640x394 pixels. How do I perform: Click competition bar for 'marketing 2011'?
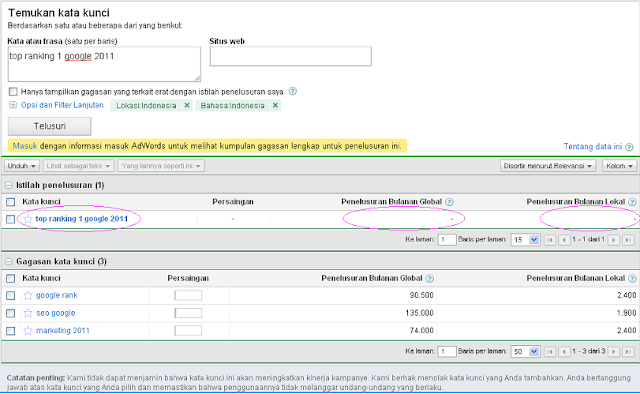(x=188, y=331)
